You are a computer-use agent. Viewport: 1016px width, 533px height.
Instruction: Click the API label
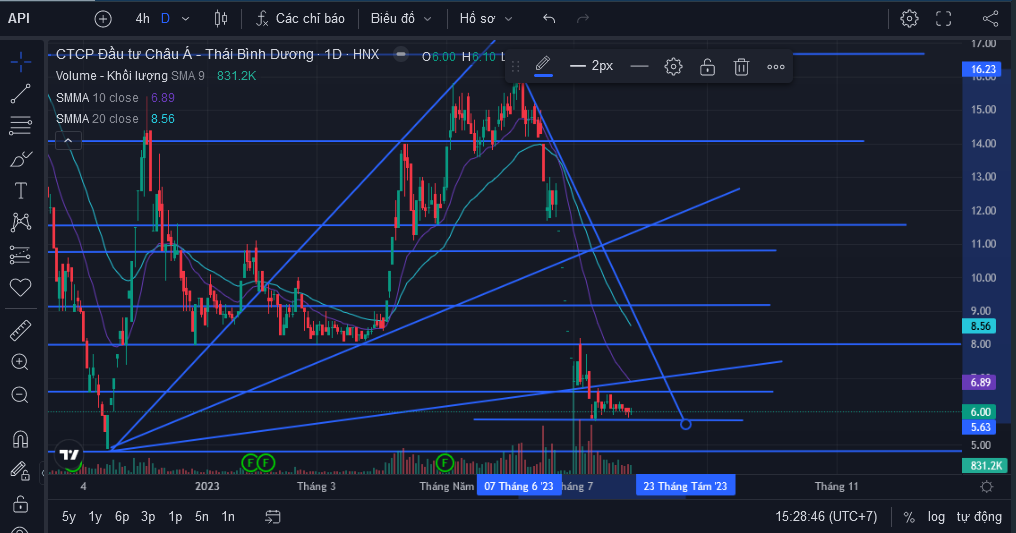[19, 18]
